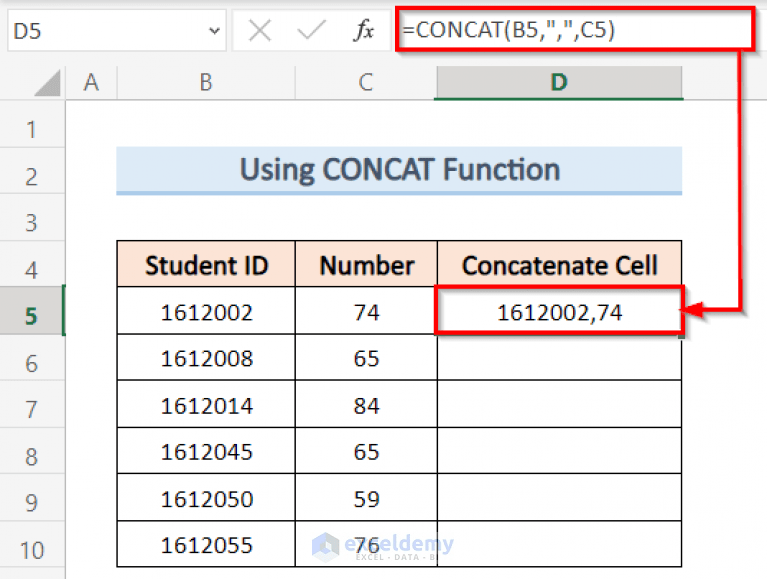Select column B header
767x579 pixels.
coord(206,82)
